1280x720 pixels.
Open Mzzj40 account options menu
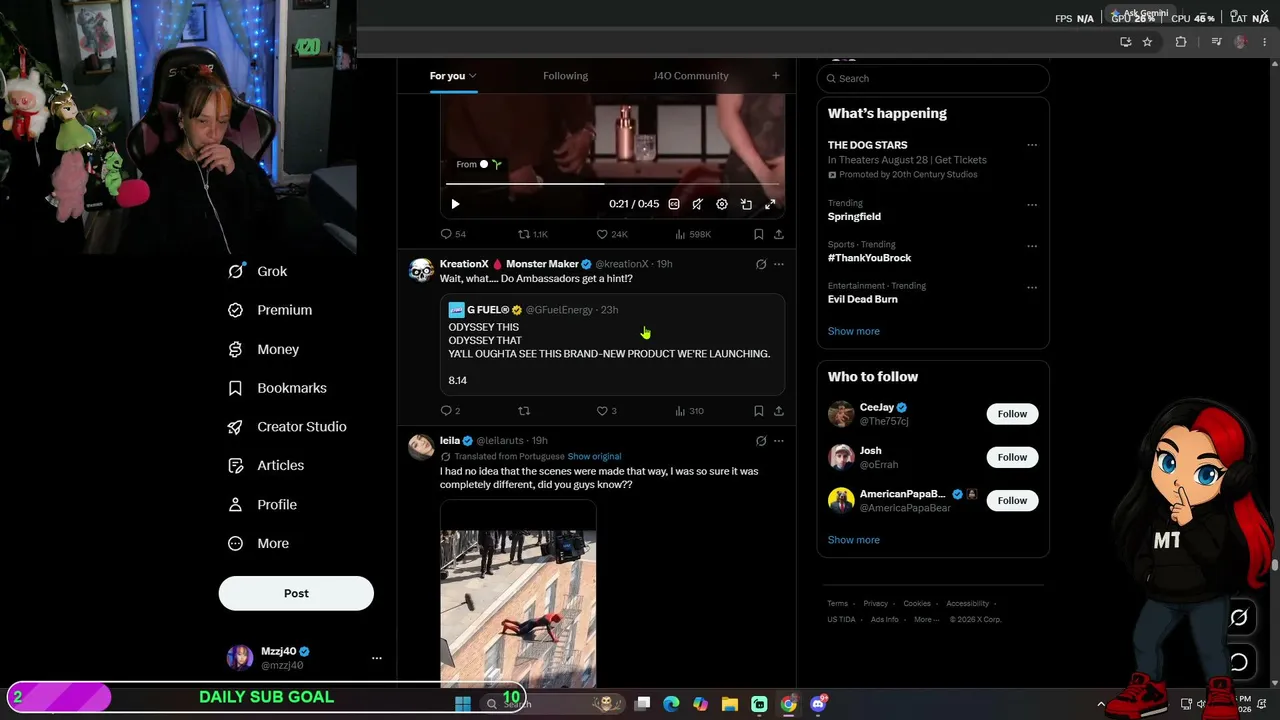point(377,658)
